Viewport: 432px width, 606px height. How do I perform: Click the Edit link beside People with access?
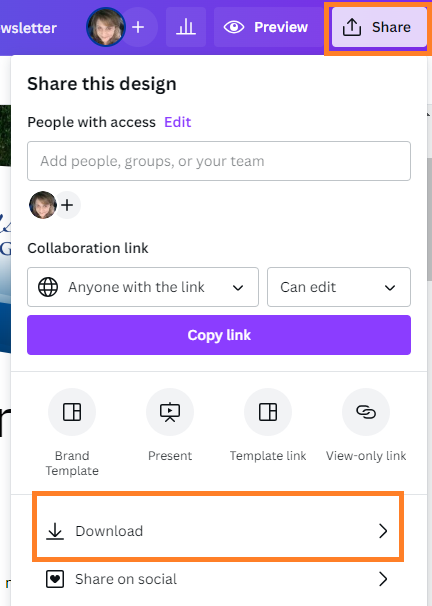tap(177, 122)
